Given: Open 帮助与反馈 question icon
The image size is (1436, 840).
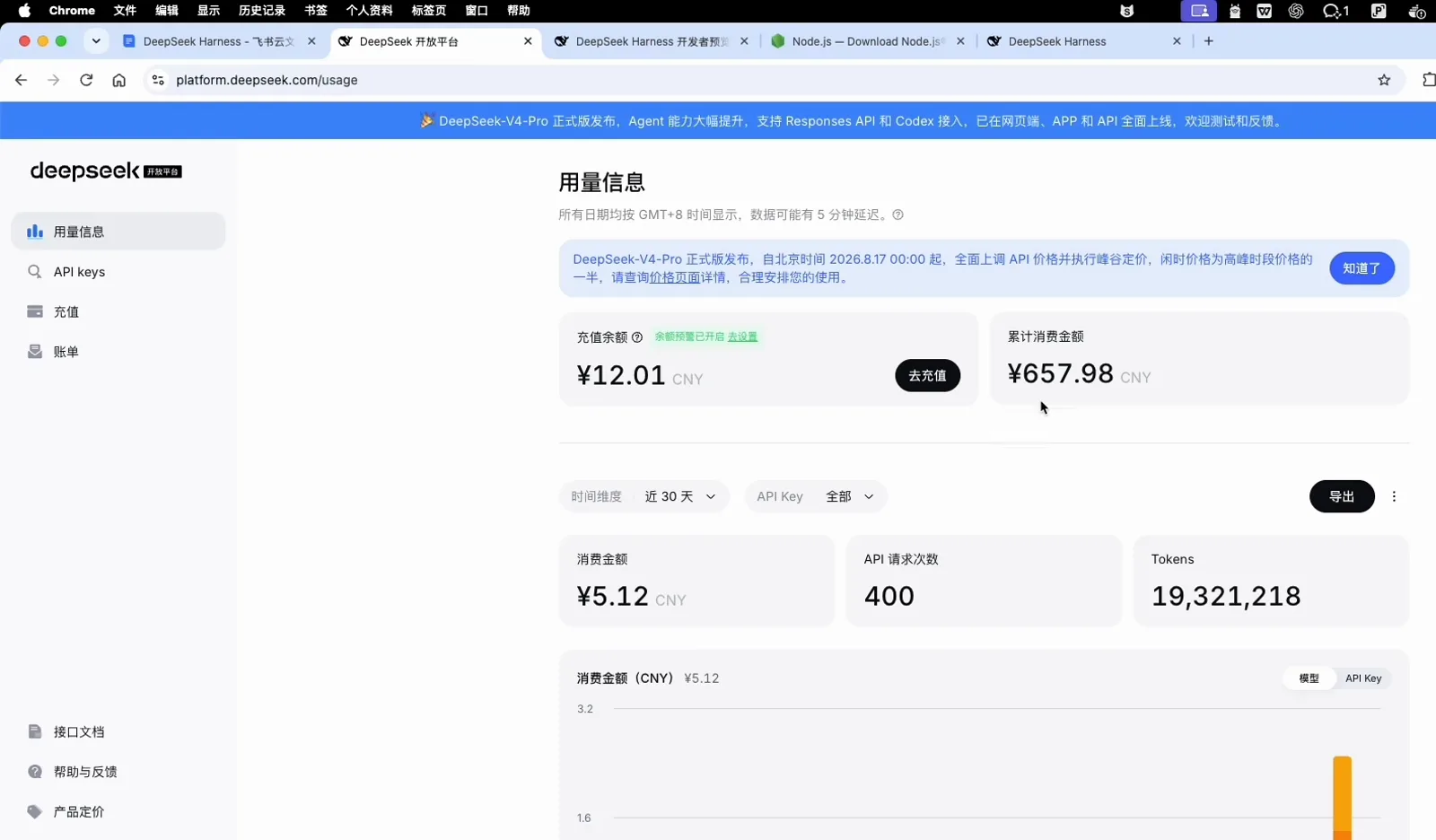Looking at the screenshot, I should [35, 772].
